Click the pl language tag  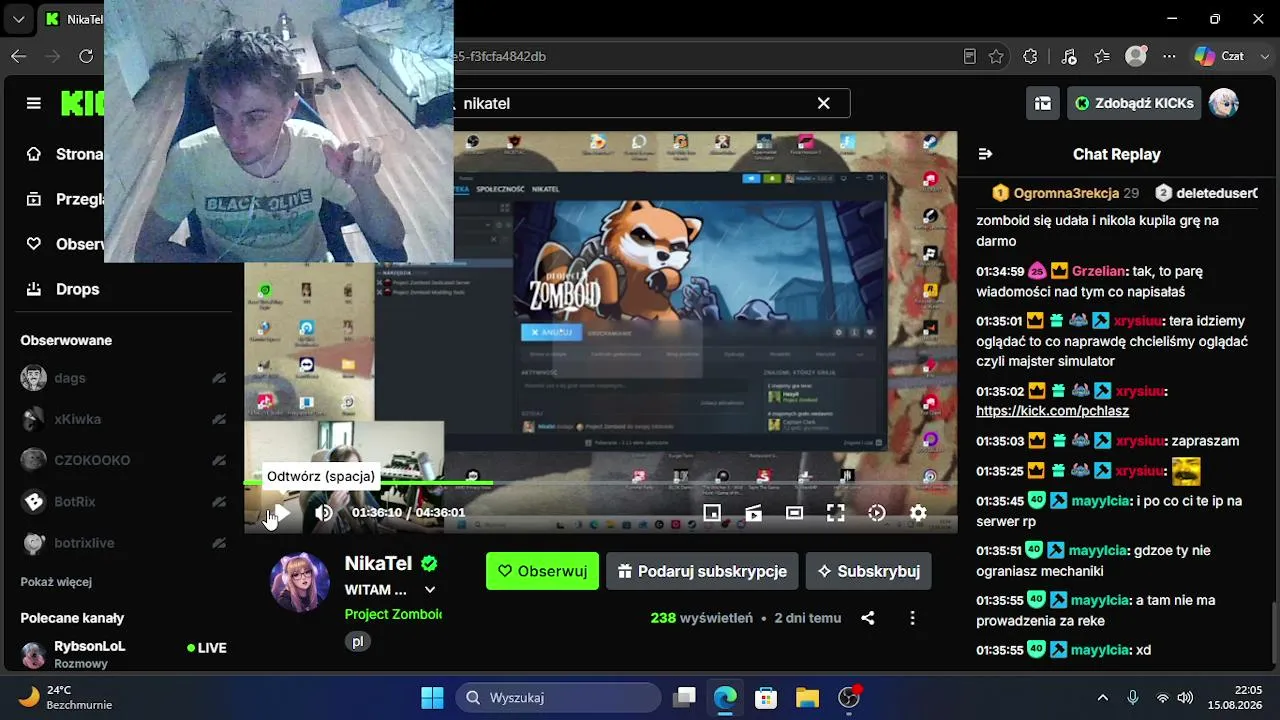tap(357, 642)
